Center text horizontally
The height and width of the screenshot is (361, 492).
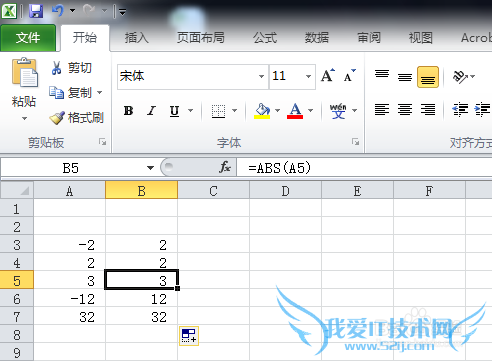coord(405,110)
